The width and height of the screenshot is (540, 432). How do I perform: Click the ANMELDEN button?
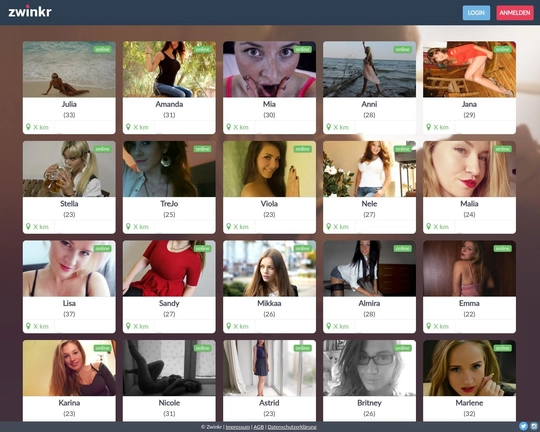[515, 13]
